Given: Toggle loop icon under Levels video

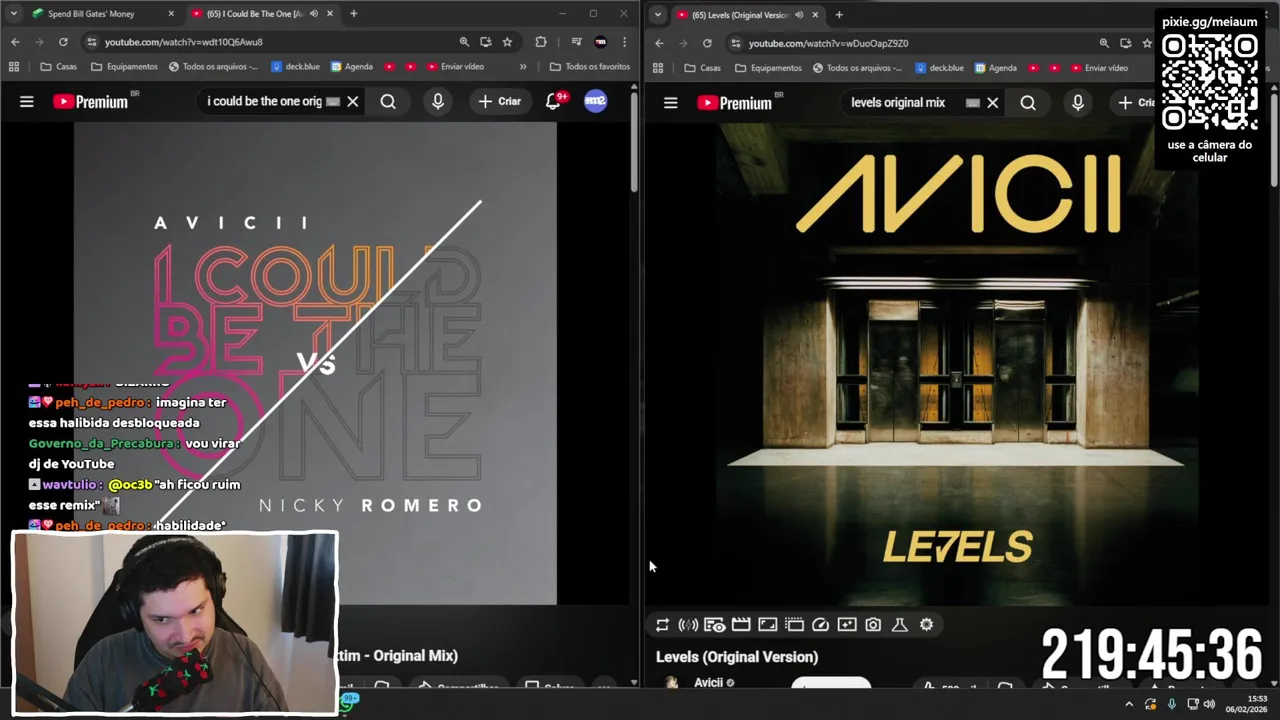Looking at the screenshot, I should coord(662,625).
